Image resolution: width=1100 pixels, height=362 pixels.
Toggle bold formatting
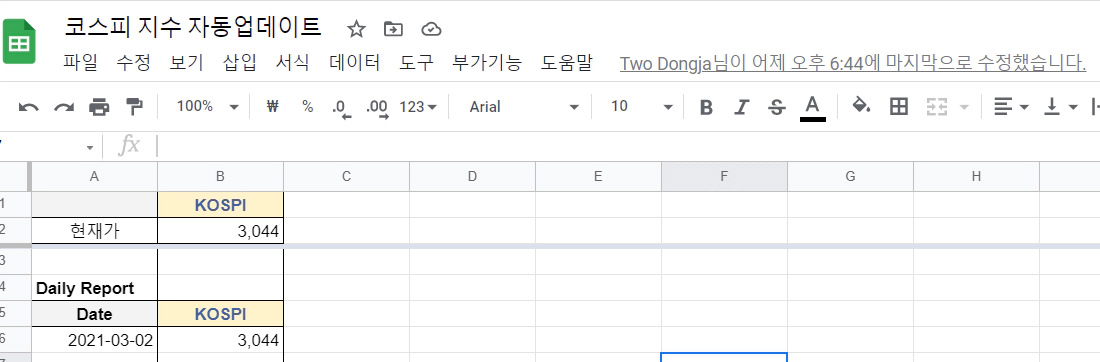point(706,107)
